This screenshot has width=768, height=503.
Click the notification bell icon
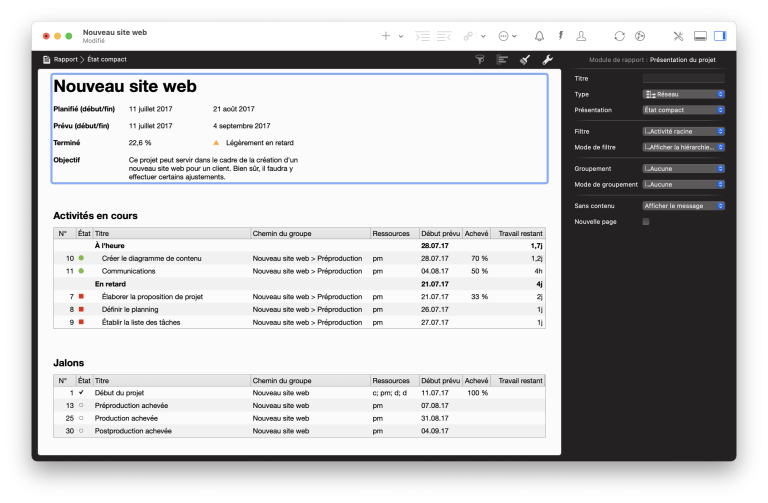tap(539, 36)
